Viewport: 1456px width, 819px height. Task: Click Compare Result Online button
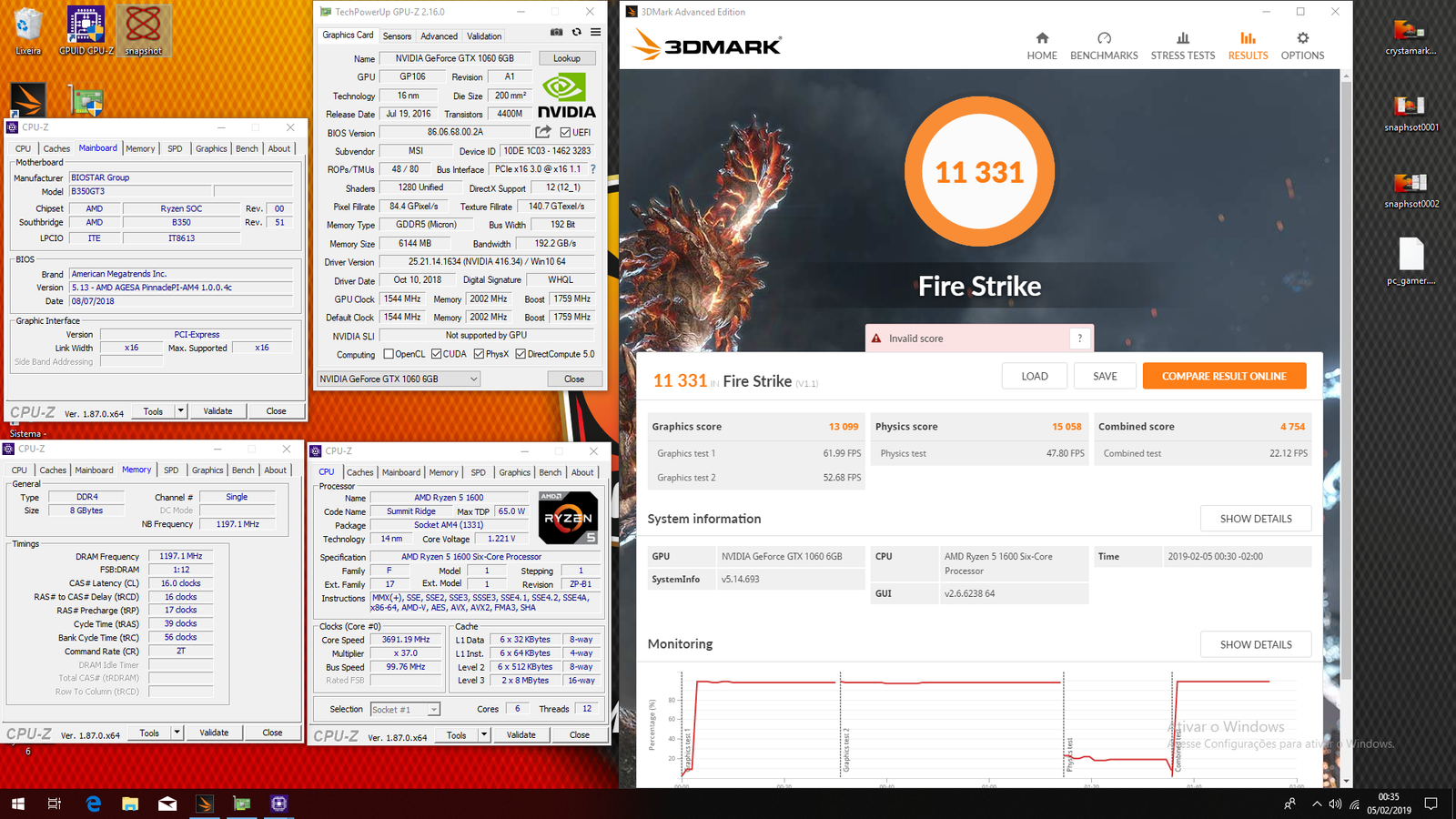click(x=1223, y=376)
